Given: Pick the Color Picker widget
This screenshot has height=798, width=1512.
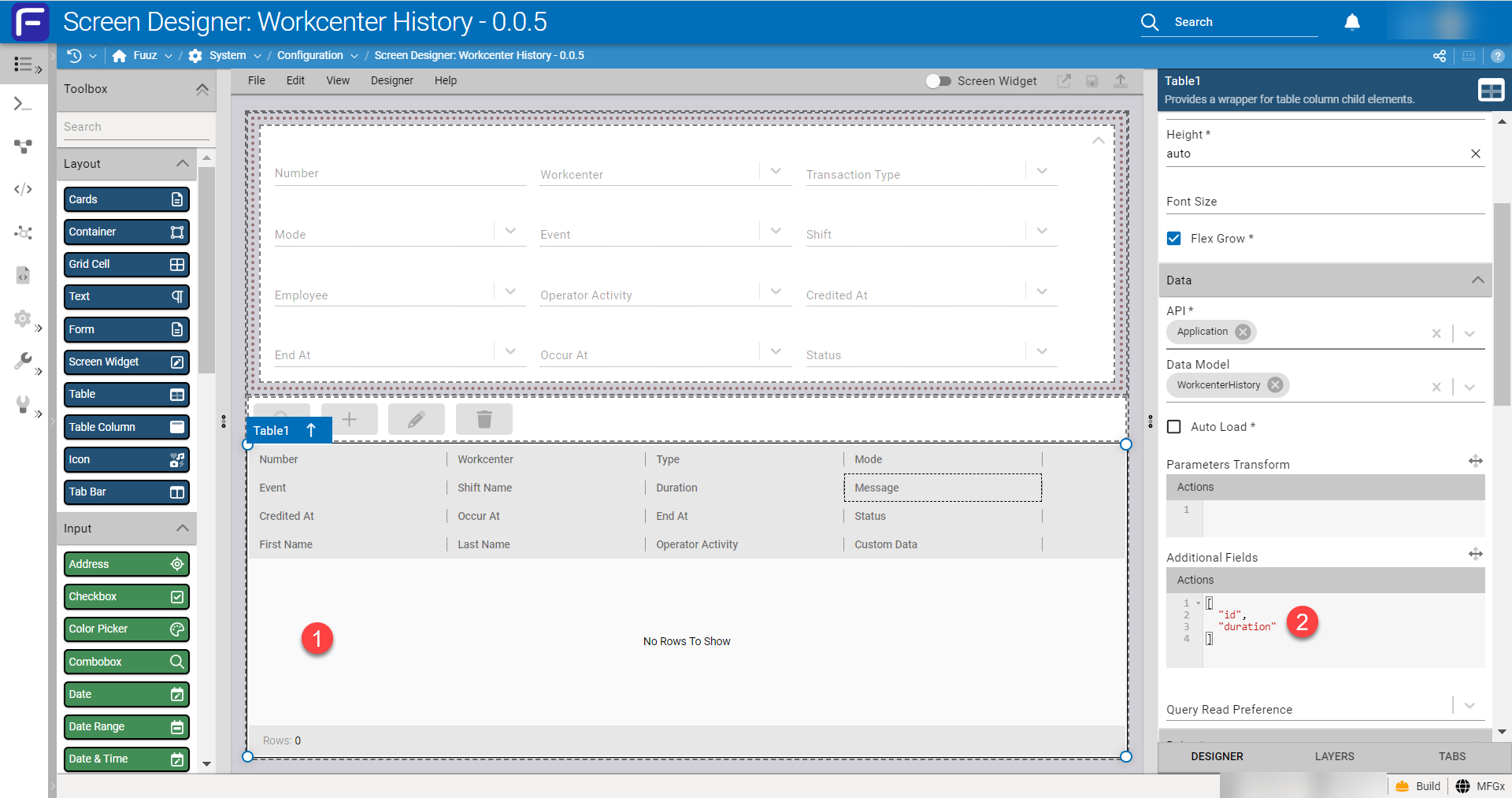Looking at the screenshot, I should point(127,629).
